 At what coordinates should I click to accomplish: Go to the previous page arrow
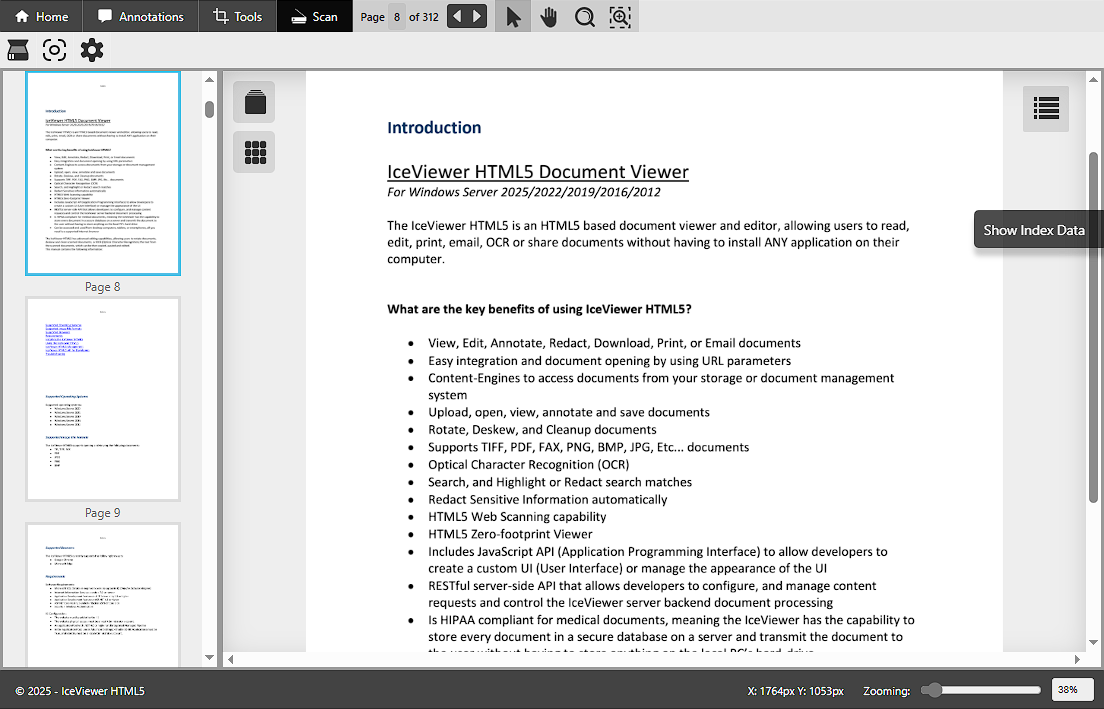tap(456, 17)
